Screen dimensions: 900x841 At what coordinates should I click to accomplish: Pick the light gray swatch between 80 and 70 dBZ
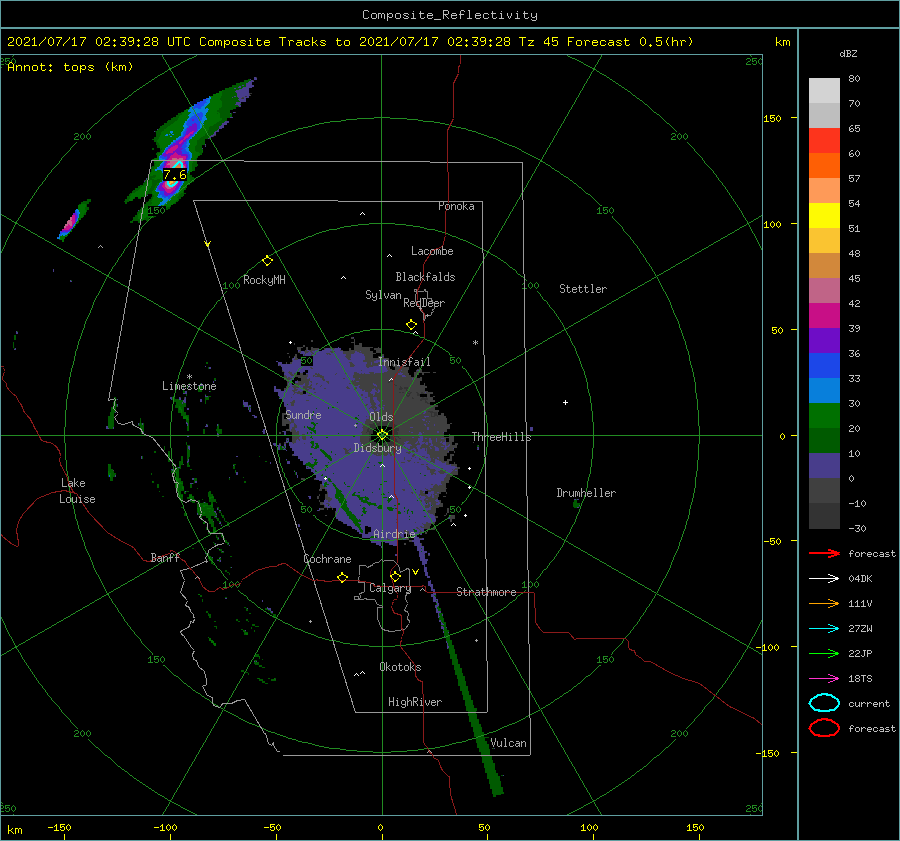(x=824, y=91)
